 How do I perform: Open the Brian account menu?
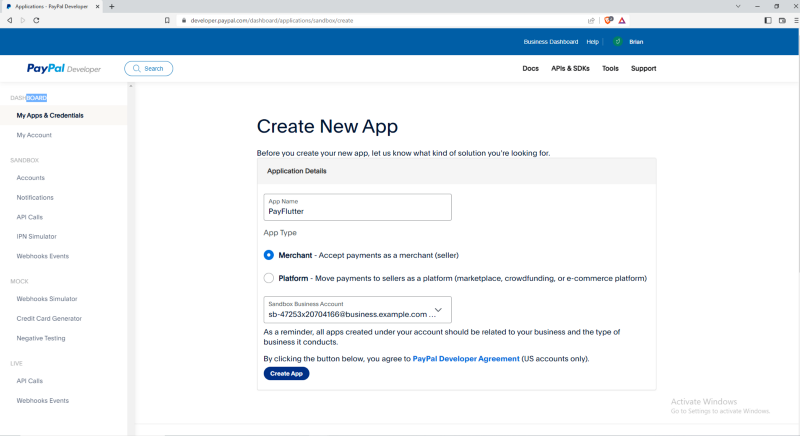[636, 42]
